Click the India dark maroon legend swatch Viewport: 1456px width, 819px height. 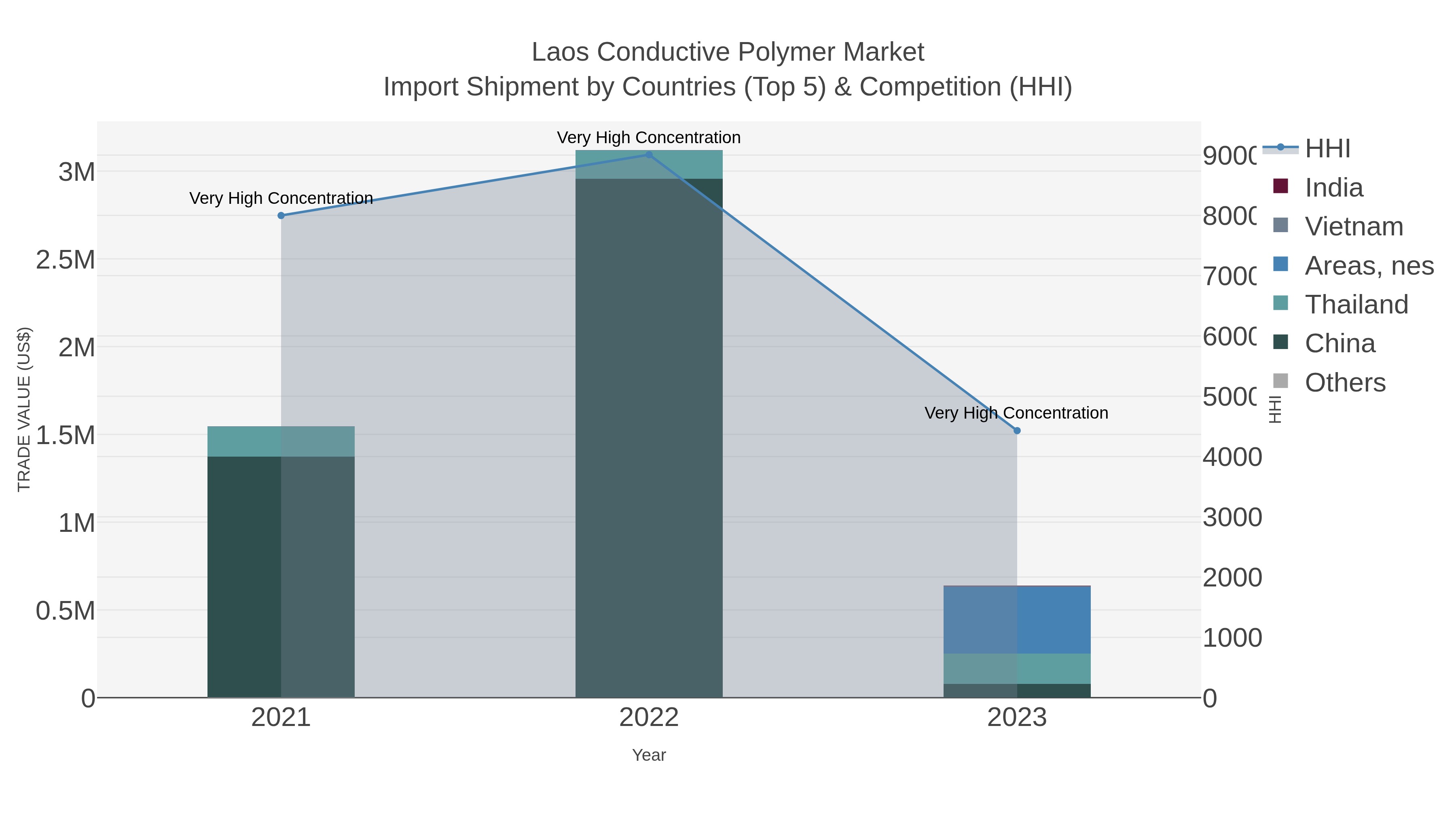[x=1280, y=186]
